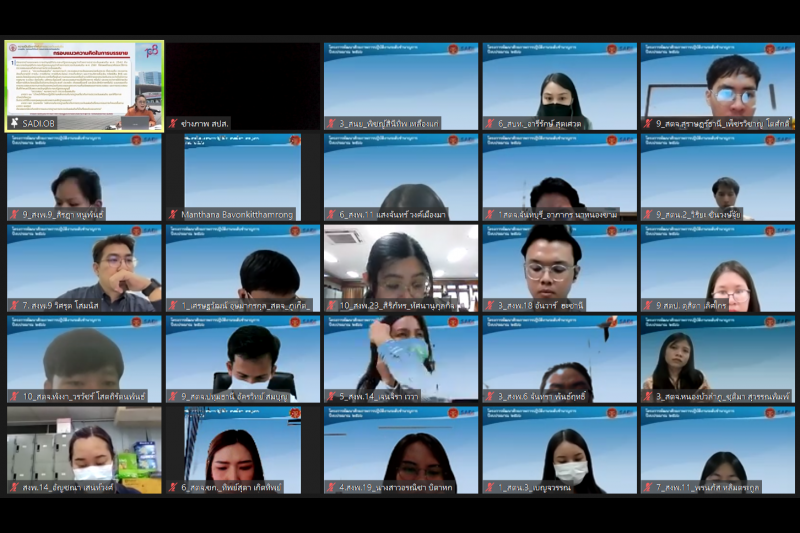Click muted mic icon on 4_สพข.19 tile

click(331, 487)
